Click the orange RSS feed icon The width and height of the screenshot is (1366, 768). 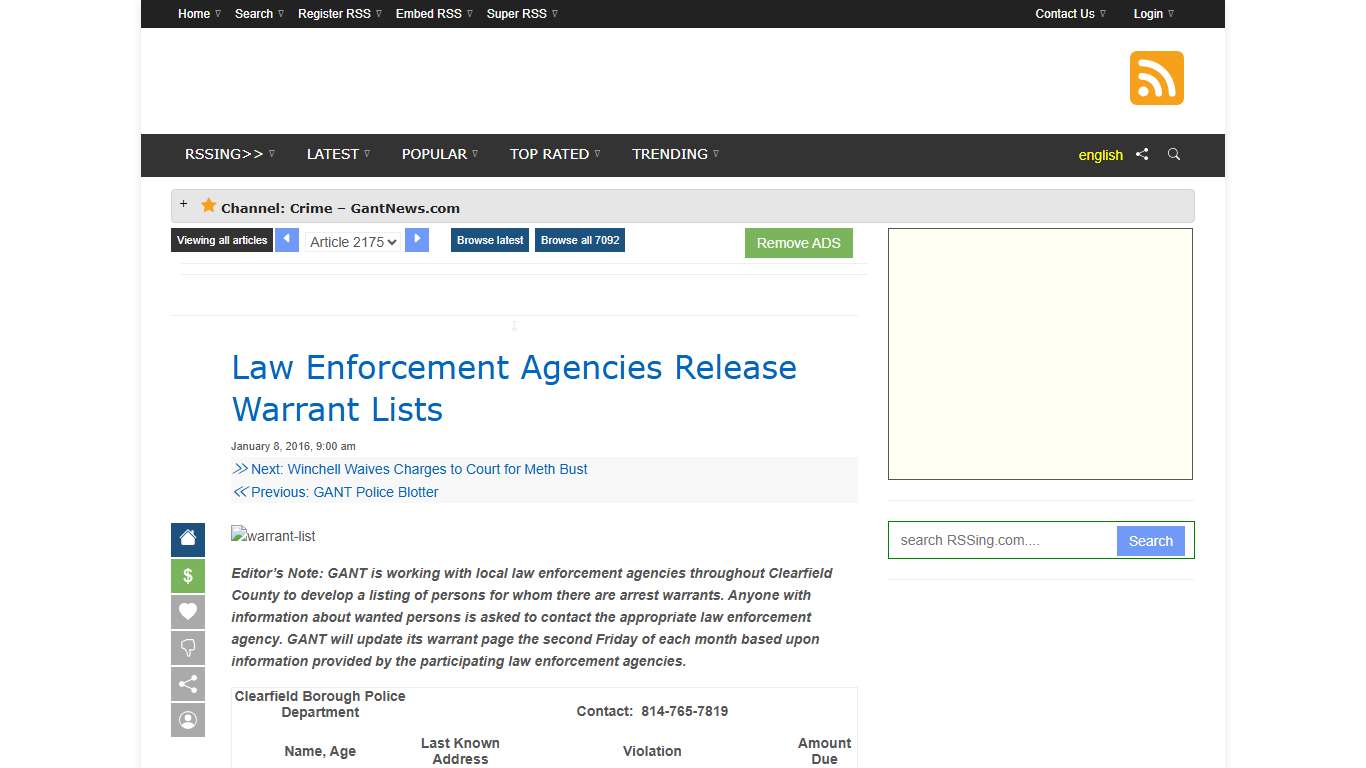pyautogui.click(x=1156, y=77)
